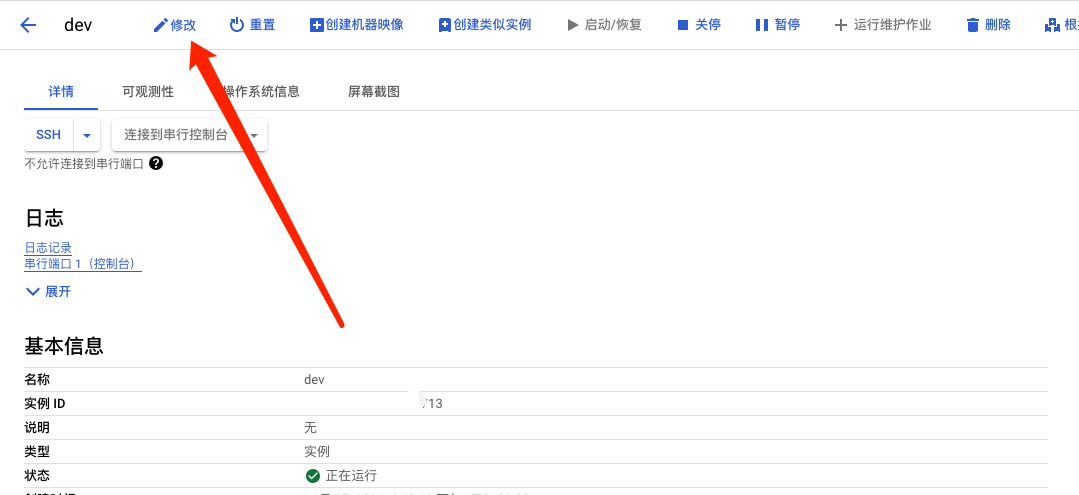1079x495 pixels.
Task: Click 创建机器映像 in the toolbar
Action: pyautogui.click(x=356, y=25)
